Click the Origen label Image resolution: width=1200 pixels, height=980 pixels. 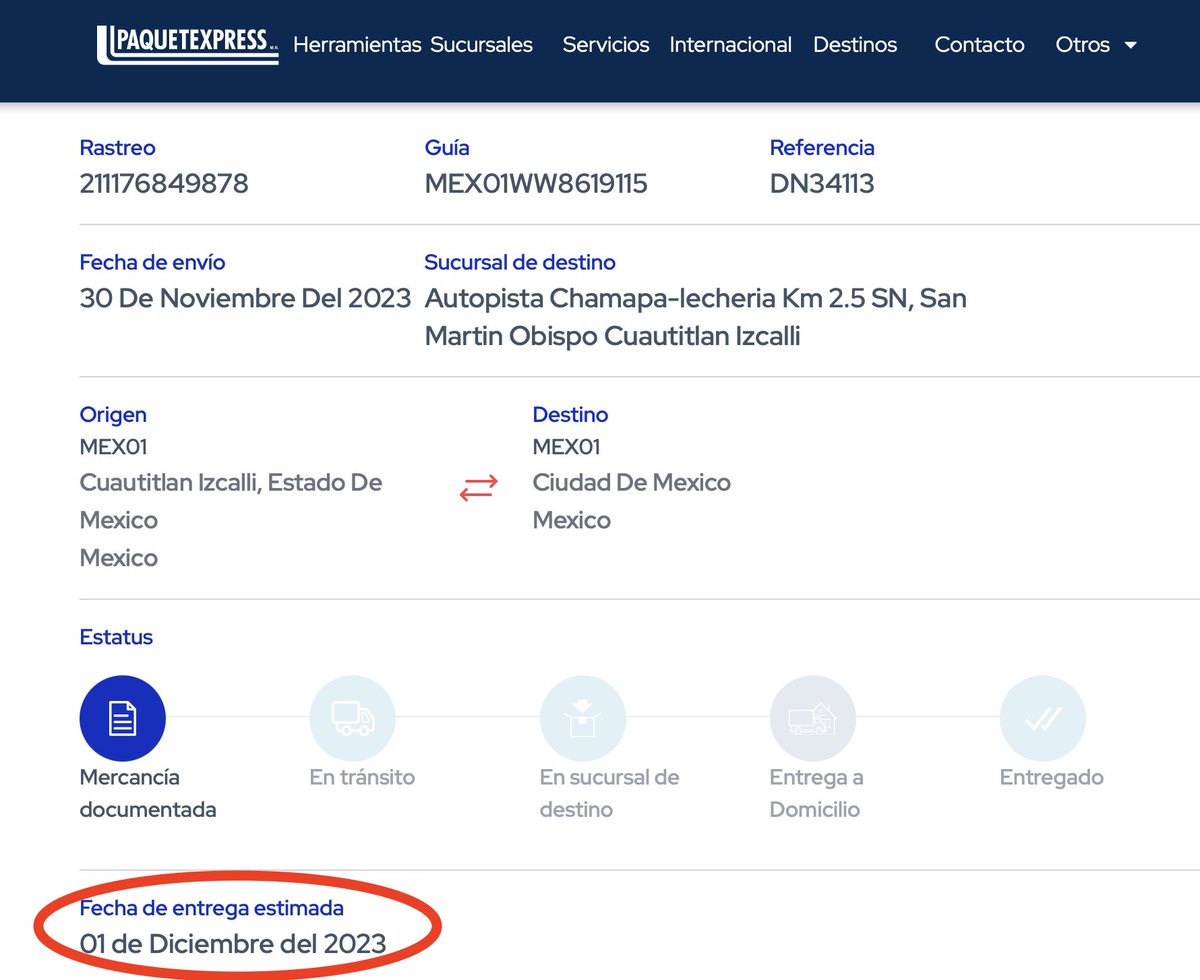[113, 415]
